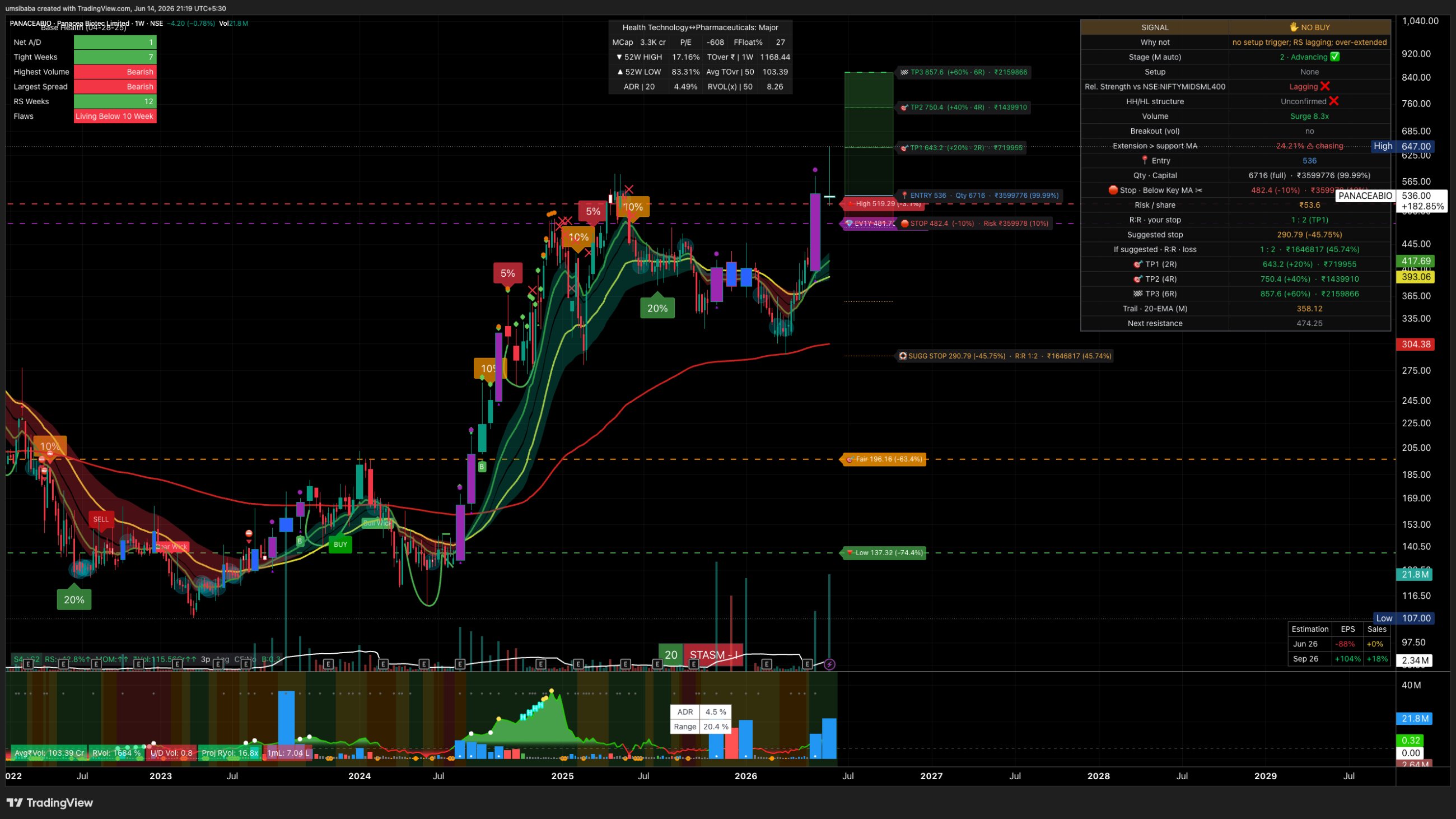Select the TP1 643.2 target label
The image size is (1456, 819).
(x=961, y=148)
